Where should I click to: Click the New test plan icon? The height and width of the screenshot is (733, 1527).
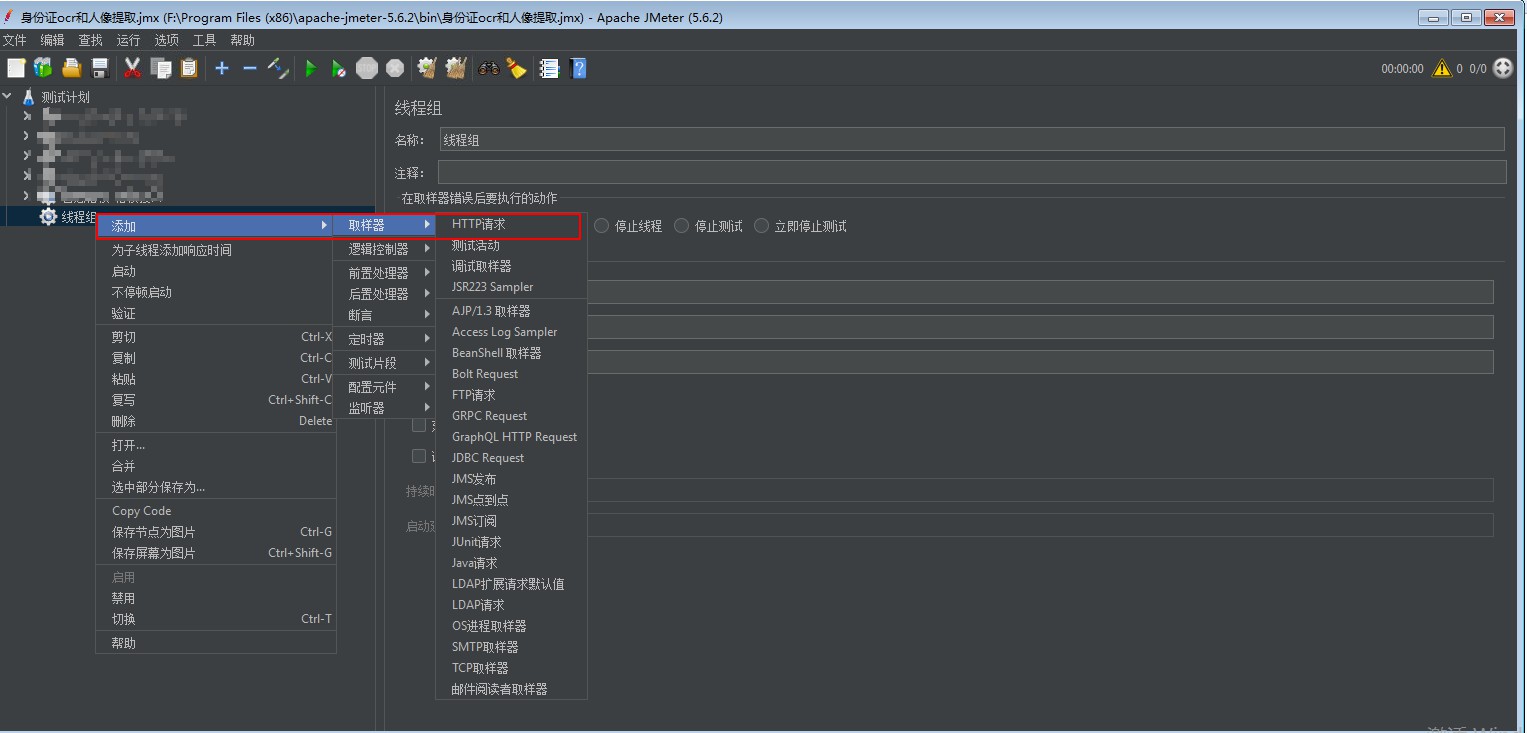pyautogui.click(x=15, y=68)
